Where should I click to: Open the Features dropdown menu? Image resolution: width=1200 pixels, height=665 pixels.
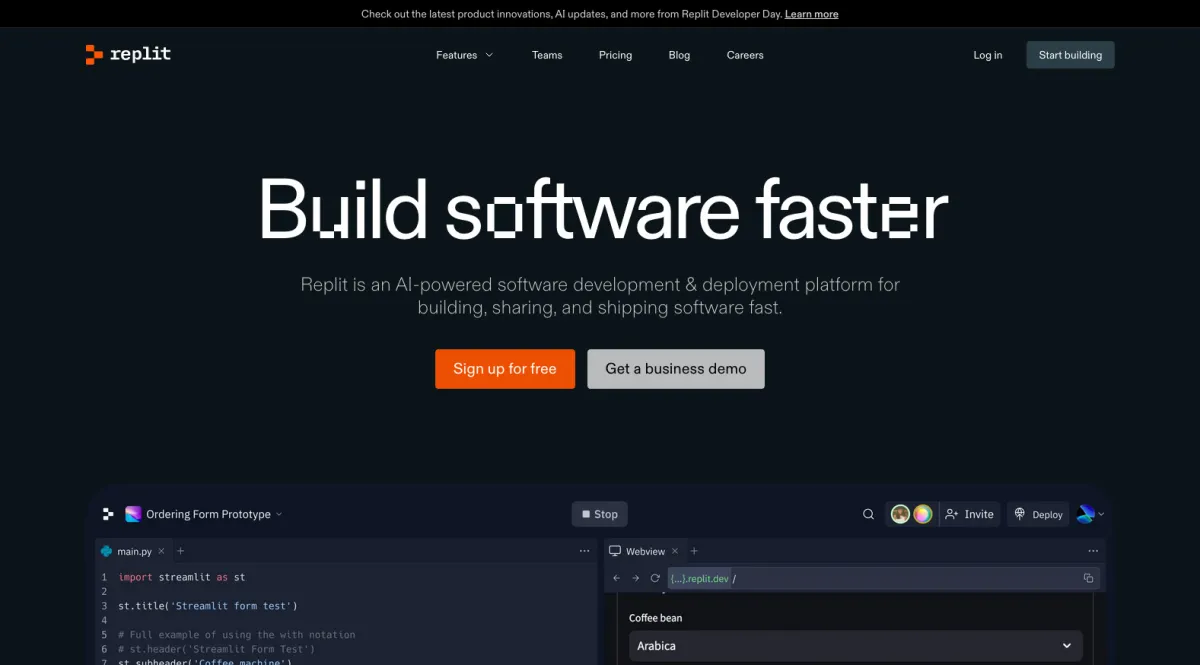tap(464, 55)
